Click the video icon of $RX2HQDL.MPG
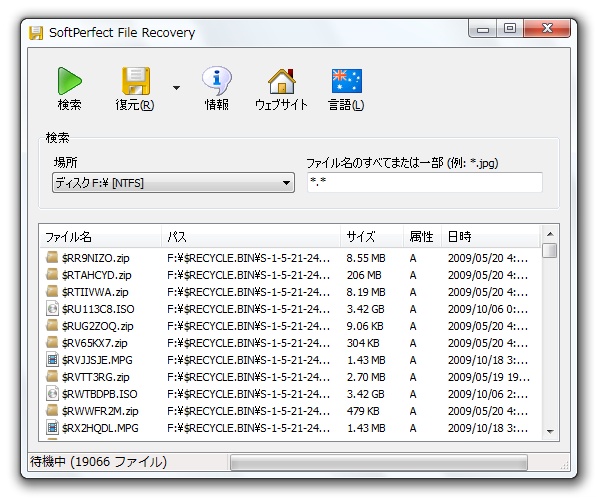The image size is (601, 503). pyautogui.click(x=52, y=427)
